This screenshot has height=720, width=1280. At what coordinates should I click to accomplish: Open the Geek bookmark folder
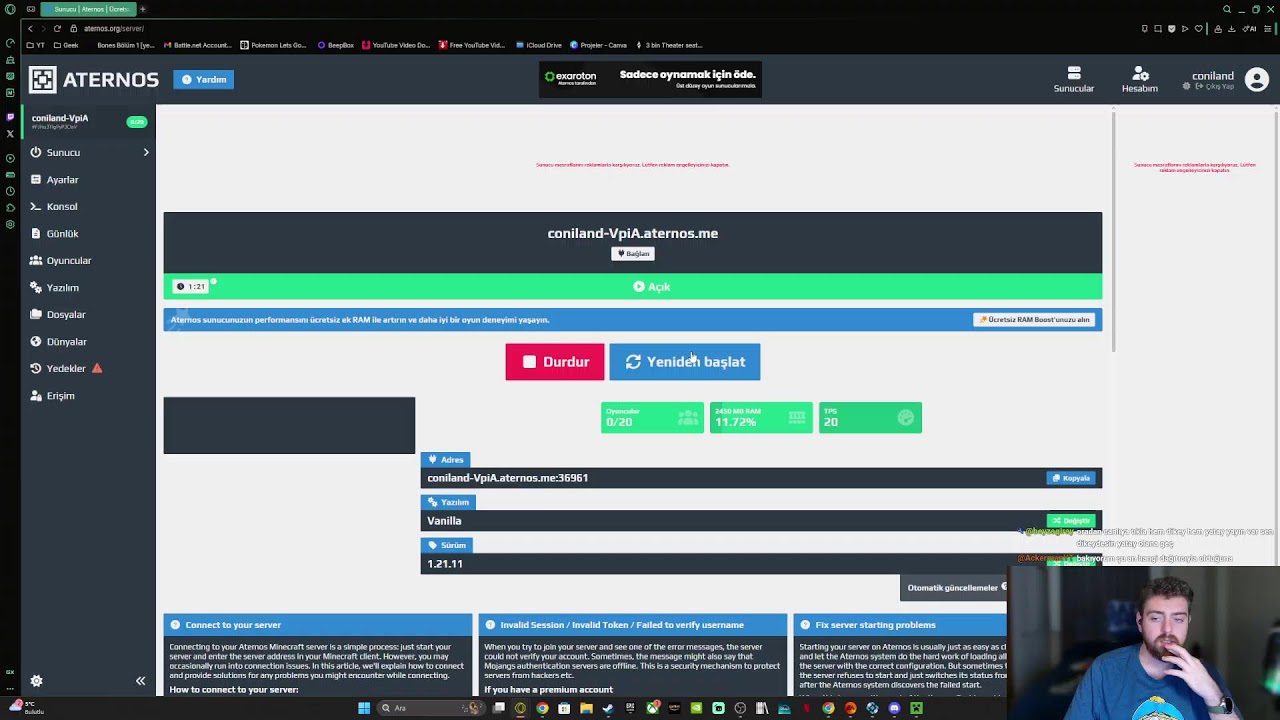click(x=66, y=45)
